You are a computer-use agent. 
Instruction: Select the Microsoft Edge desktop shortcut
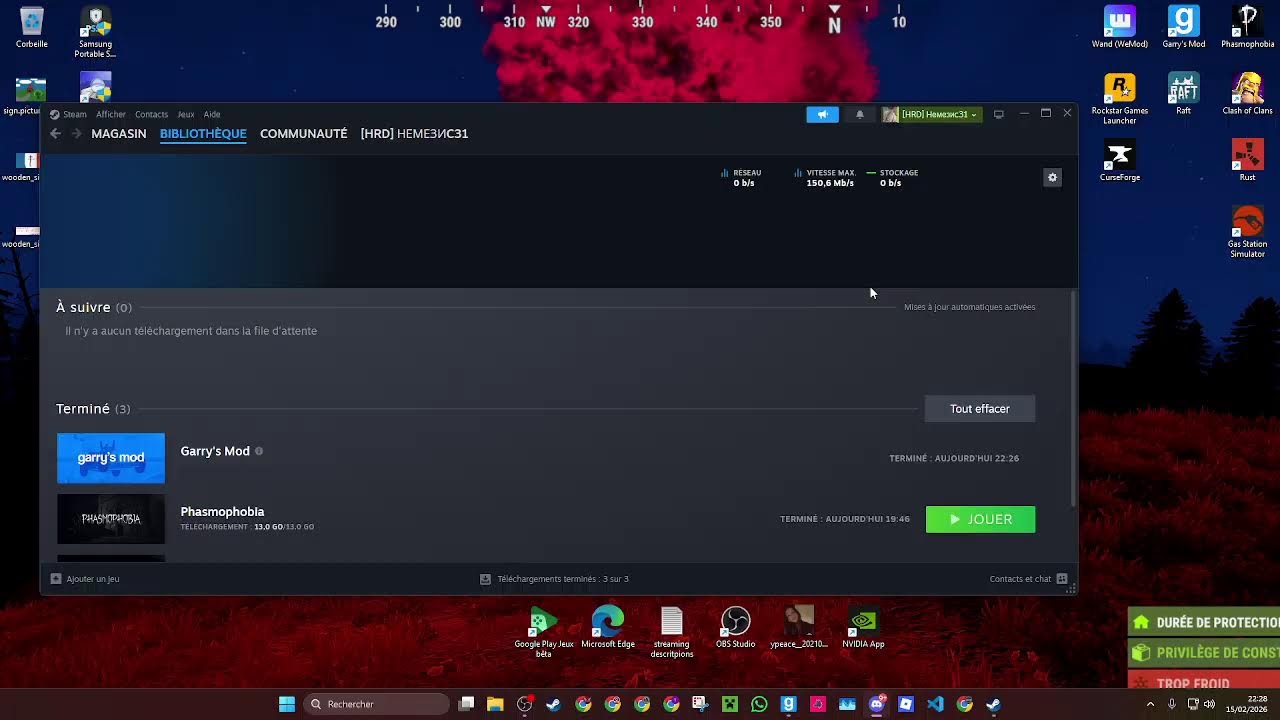coord(608,628)
